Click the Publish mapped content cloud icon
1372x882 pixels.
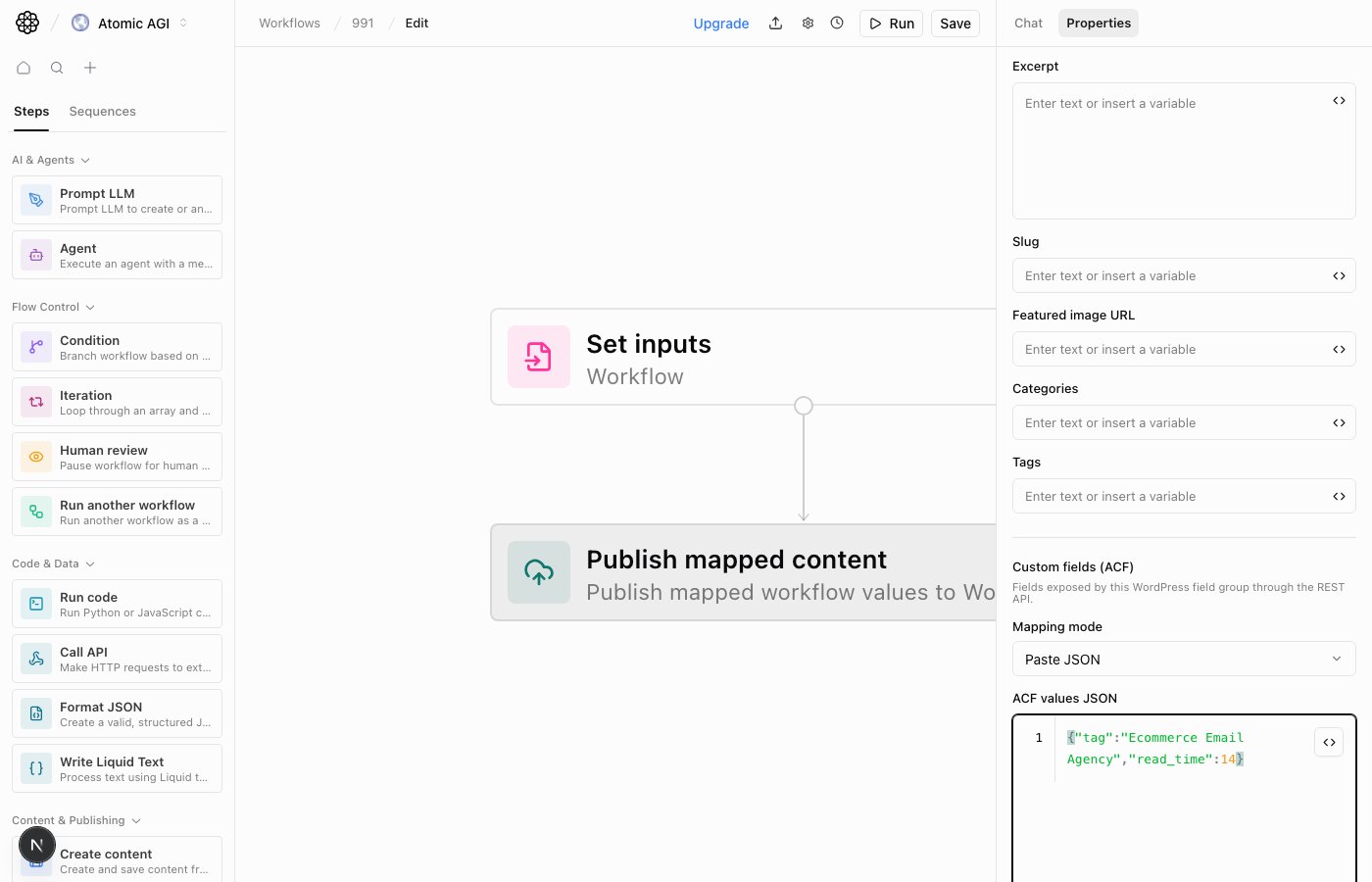[x=539, y=572]
